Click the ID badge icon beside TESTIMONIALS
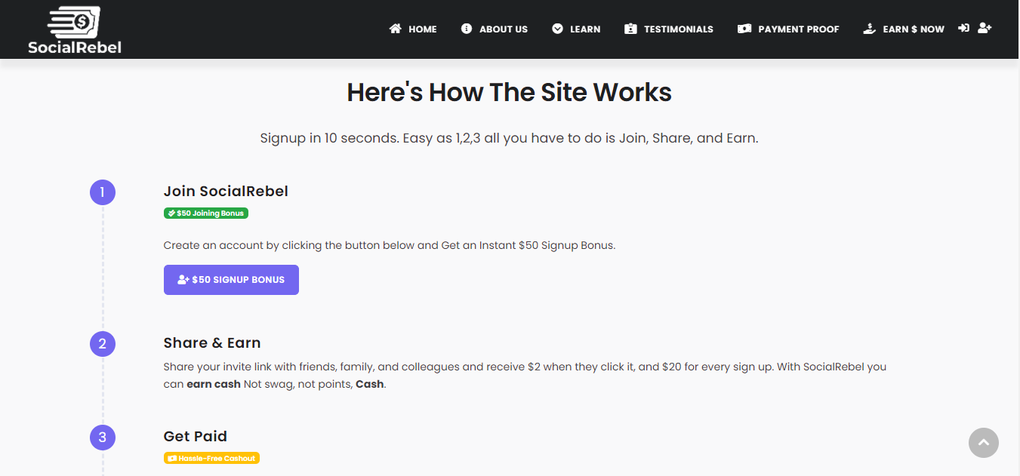This screenshot has width=1020, height=476. (630, 29)
